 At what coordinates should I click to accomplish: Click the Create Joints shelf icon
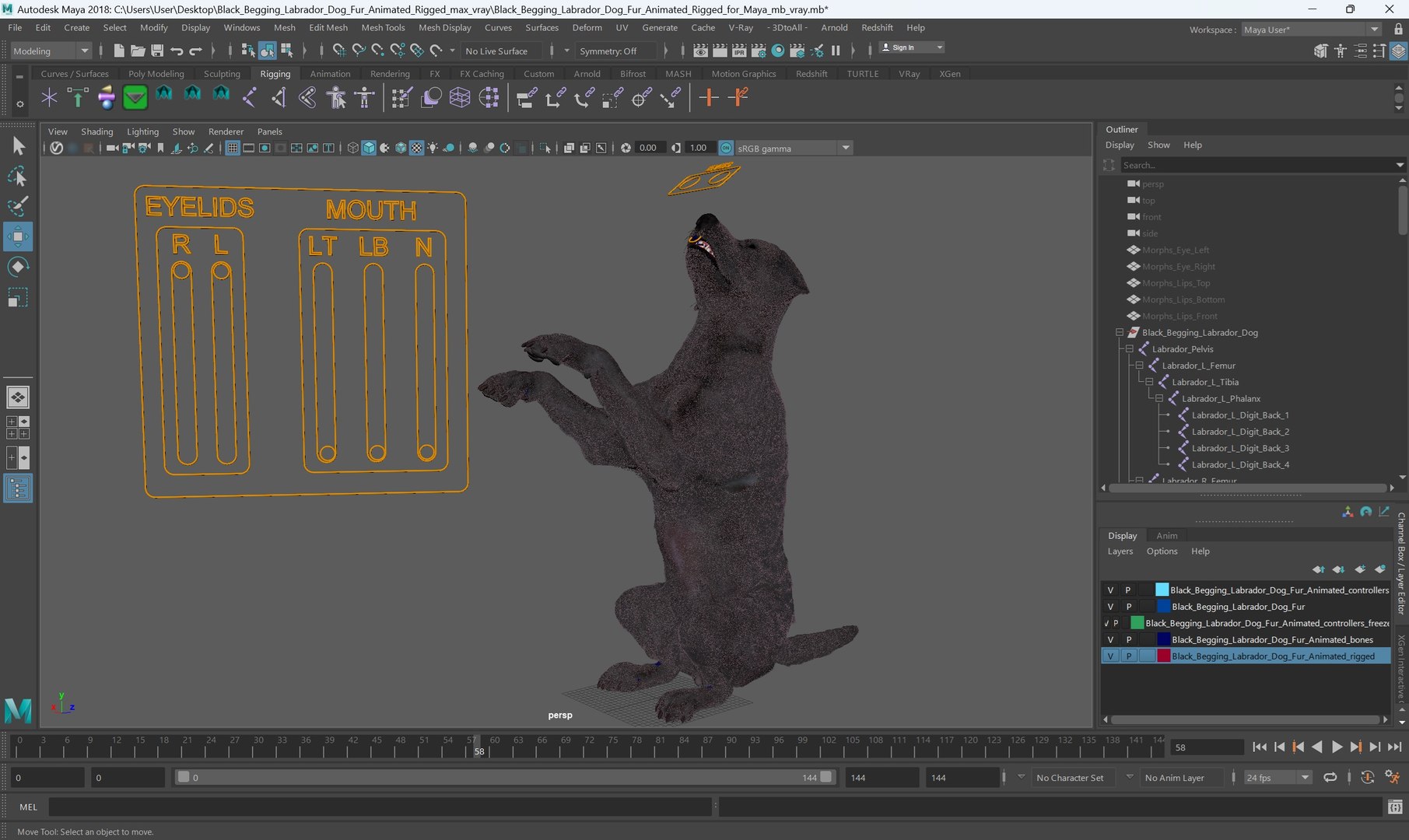point(250,97)
